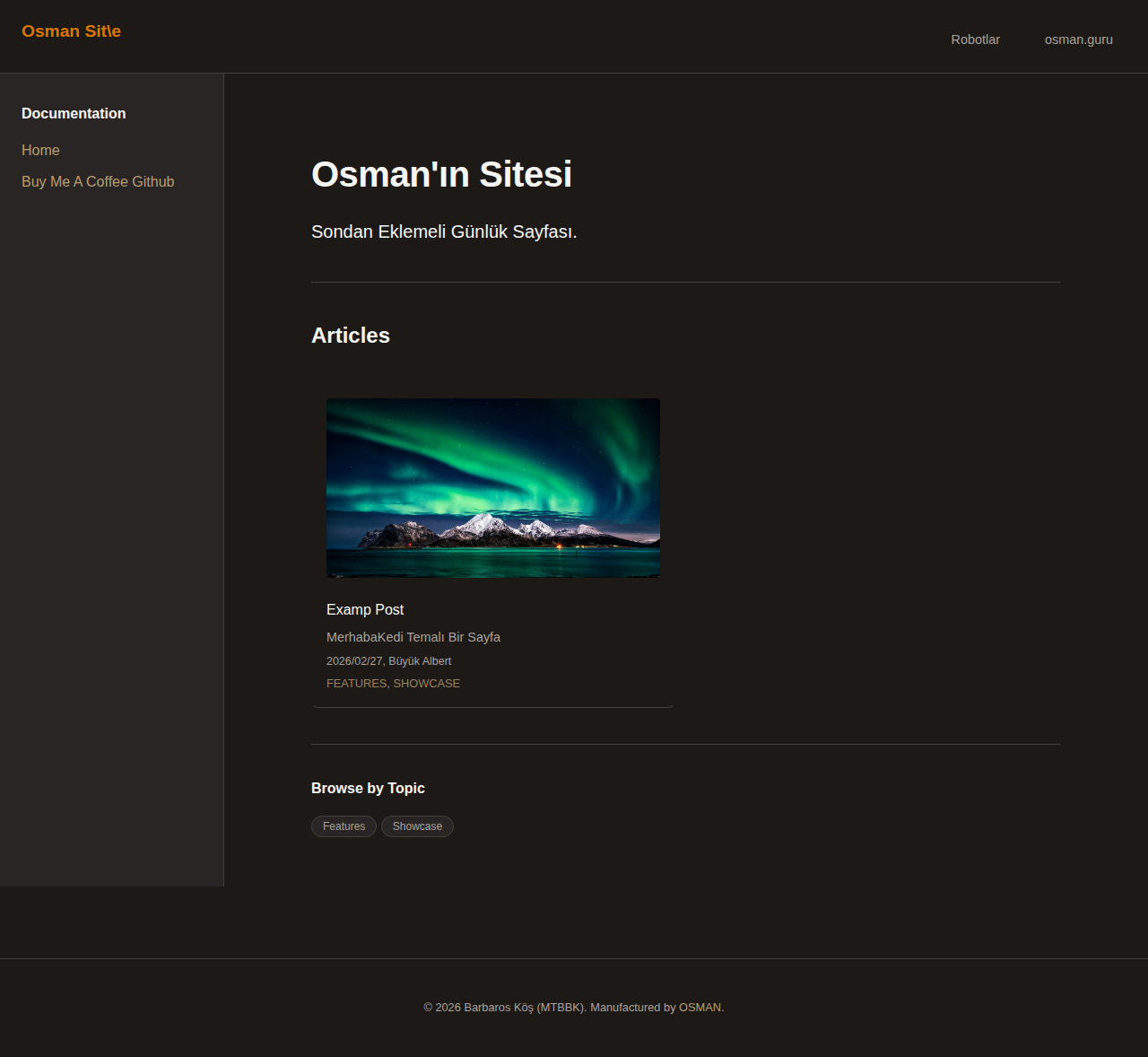
Task: Click the uppercase SHOWCASE category under Examp Post
Action: [427, 684]
